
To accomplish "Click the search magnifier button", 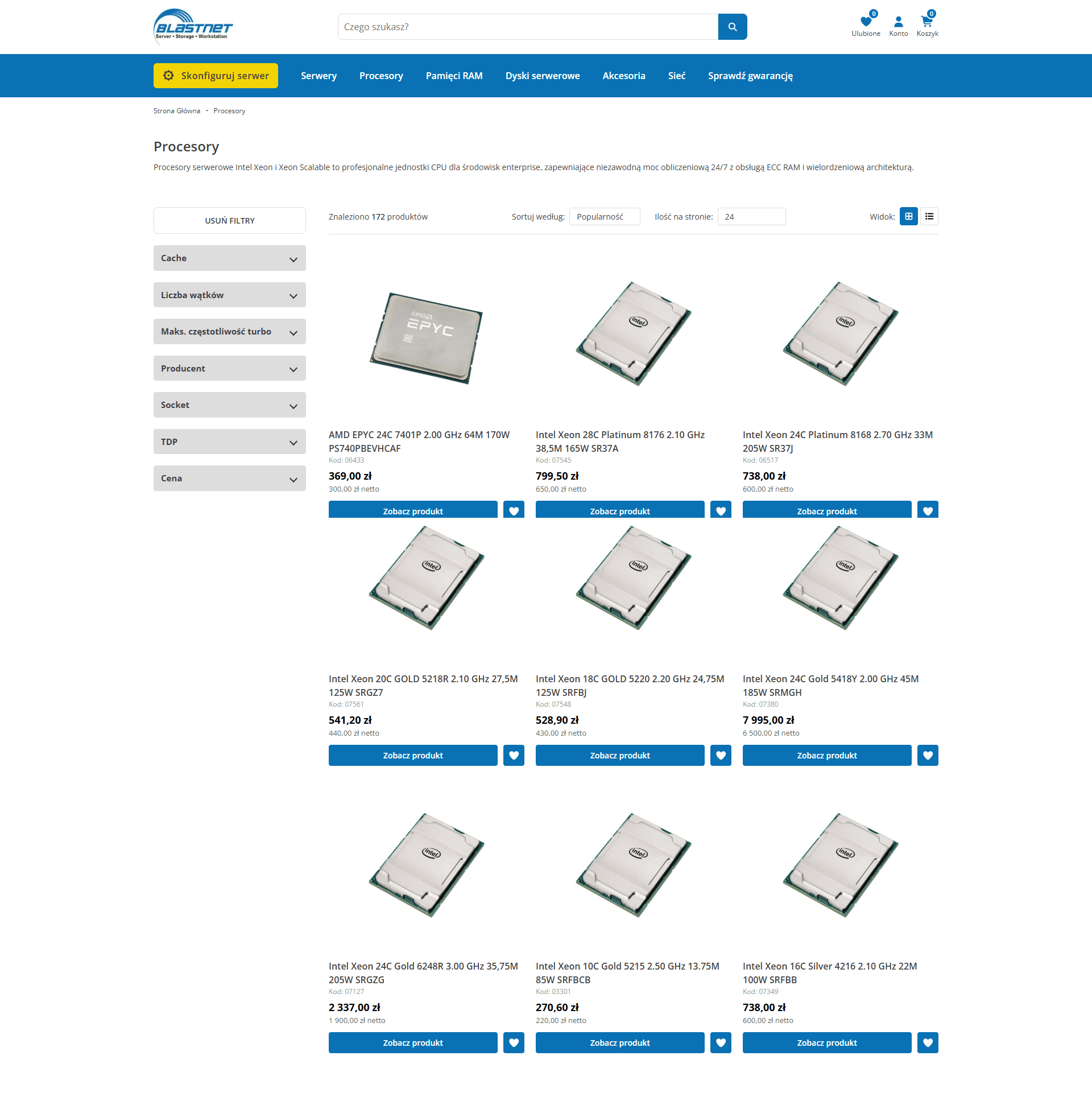I will [x=733, y=27].
